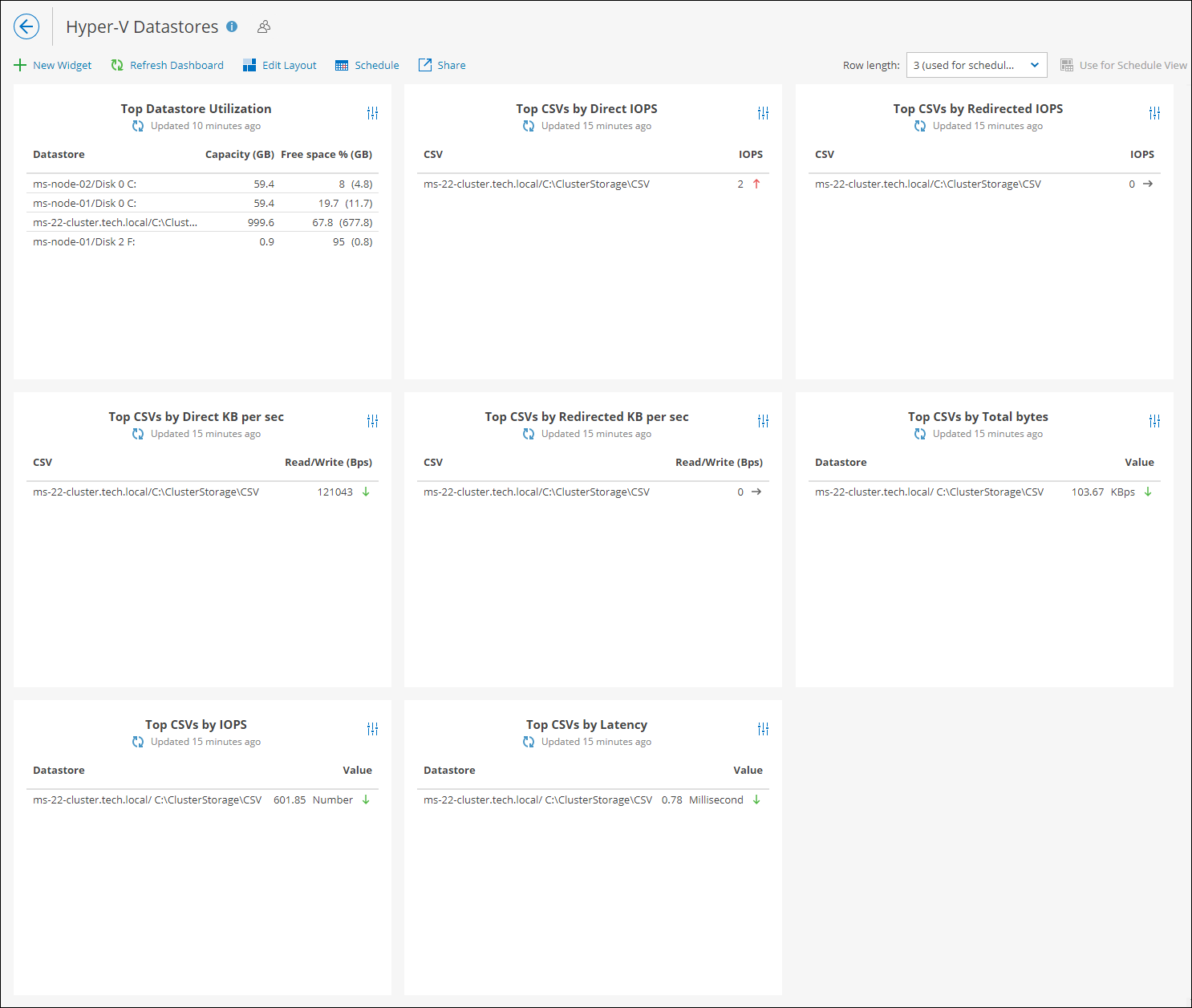Click Read/Write (Bps) header in Redirected KB per sec
This screenshot has width=1192, height=1008.
[x=719, y=462]
